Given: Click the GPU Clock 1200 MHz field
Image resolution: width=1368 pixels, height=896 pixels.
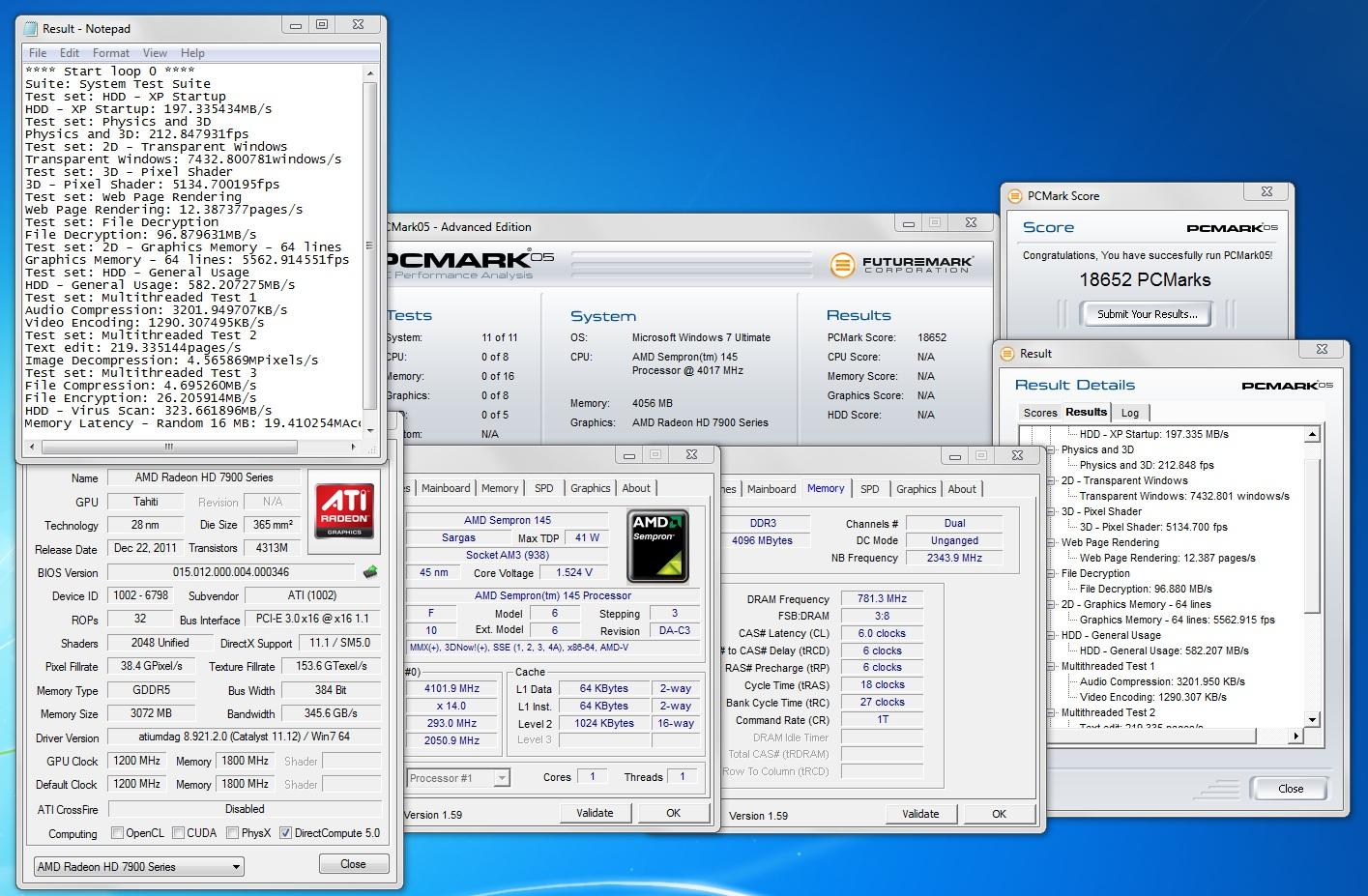Looking at the screenshot, I should (x=137, y=761).
